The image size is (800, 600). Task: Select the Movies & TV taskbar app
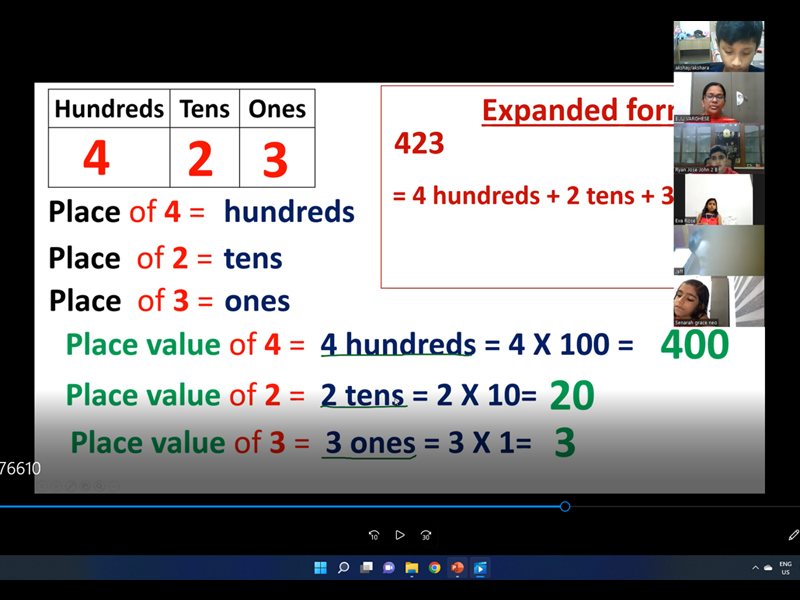[481, 568]
